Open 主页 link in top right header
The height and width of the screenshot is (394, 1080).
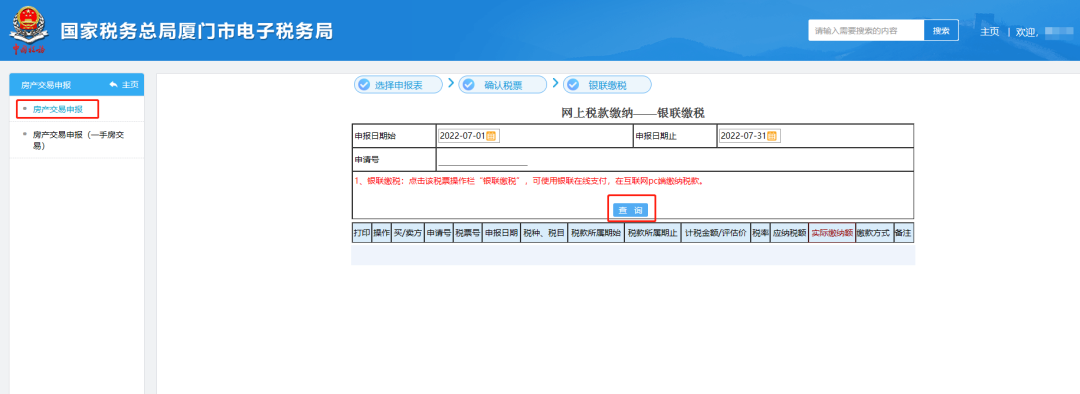pos(990,32)
